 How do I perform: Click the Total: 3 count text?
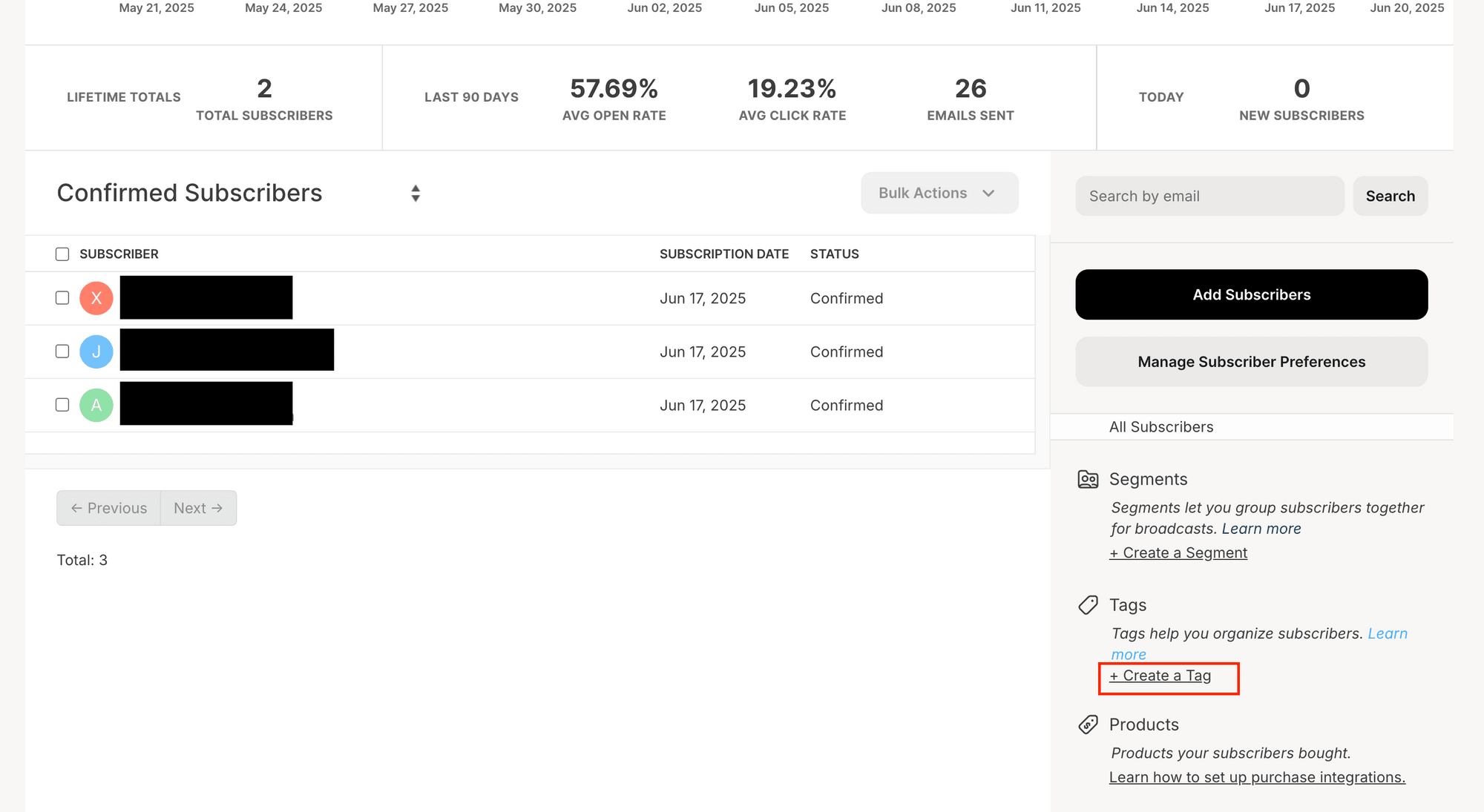(82, 561)
